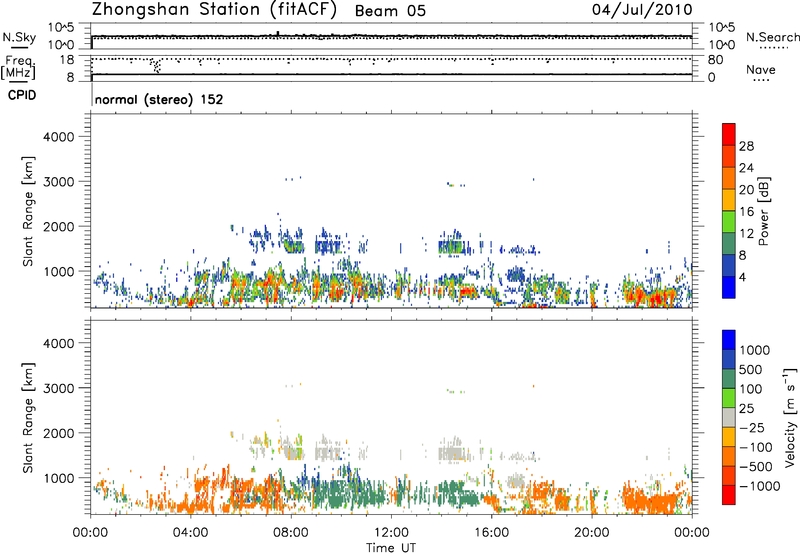The height and width of the screenshot is (554, 800).
Task: Pick the light green segment of Velocity colorbar
Action: tap(729, 398)
